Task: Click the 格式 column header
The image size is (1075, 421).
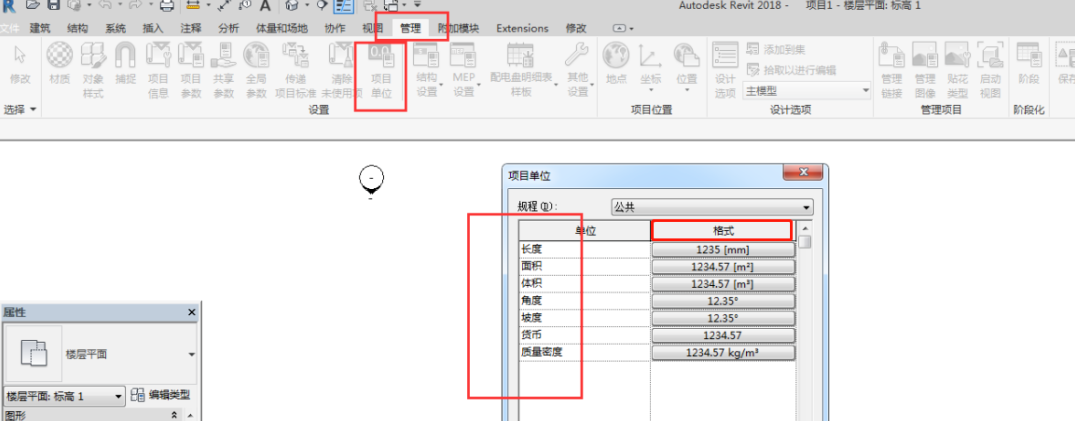Action: [x=723, y=231]
